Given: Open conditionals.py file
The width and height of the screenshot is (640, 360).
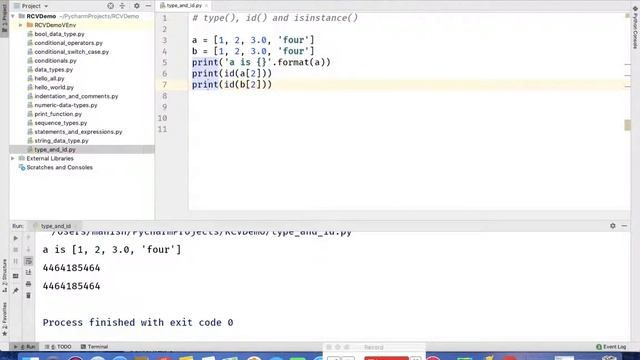Looking at the screenshot, I should tap(55, 61).
